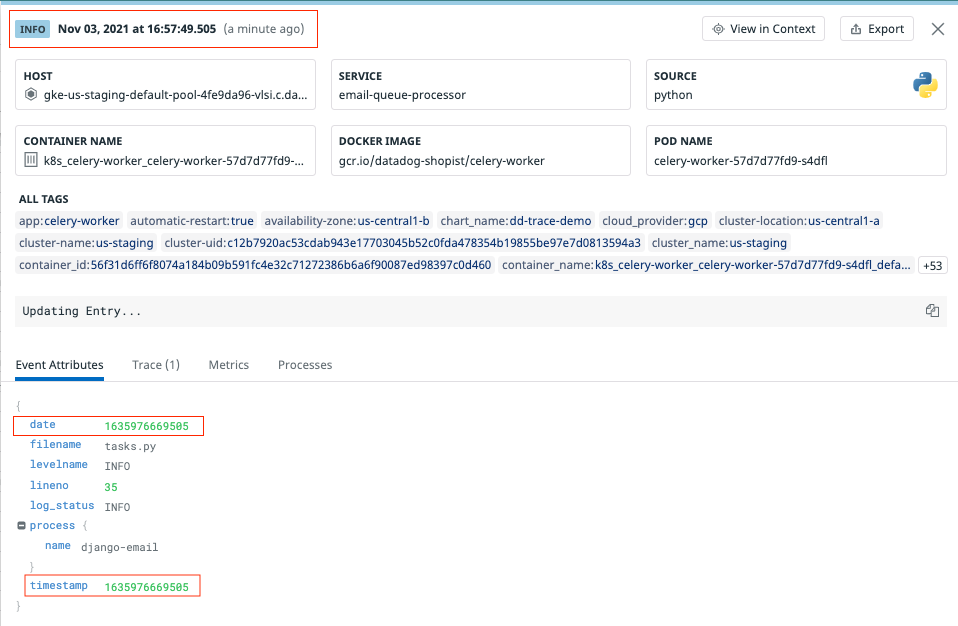Export this log entry
Screen dimensions: 958x626
(x=876, y=29)
